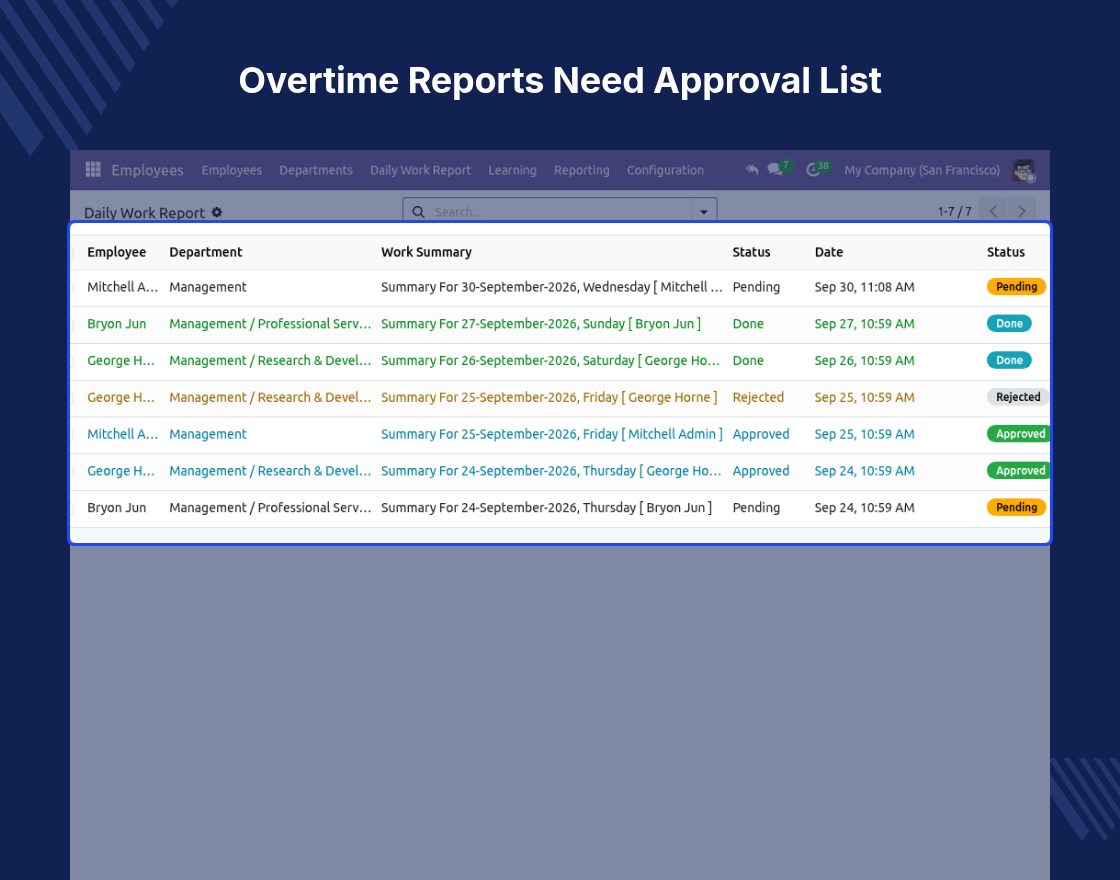This screenshot has height=880, width=1120.
Task: Open Summary For 30-September-2026, Wednesday record
Action: click(551, 287)
